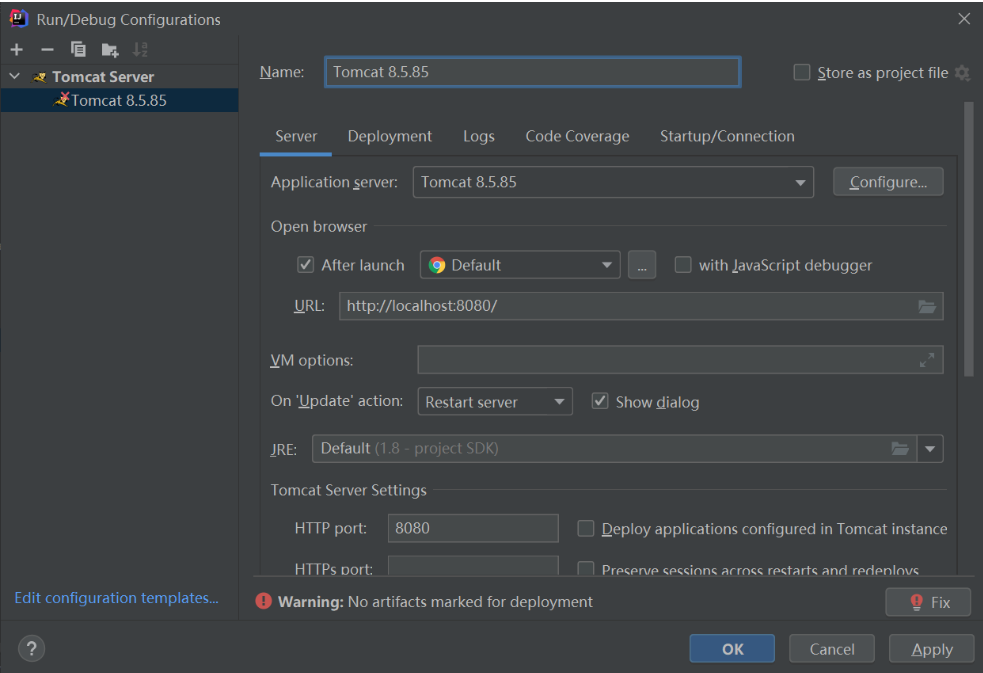Enable with JavaScript debugger checkbox
Image resolution: width=983 pixels, height=673 pixels.
(x=683, y=264)
